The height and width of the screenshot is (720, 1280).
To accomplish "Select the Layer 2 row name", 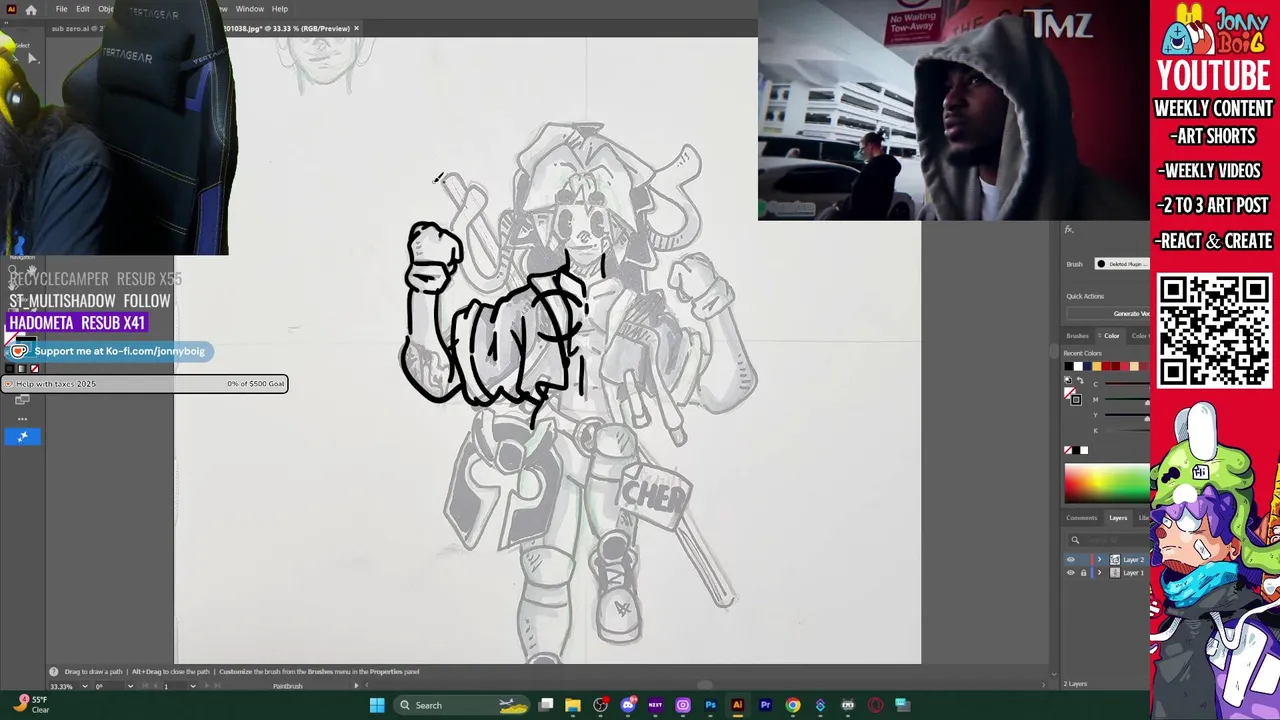I will tap(1133, 560).
